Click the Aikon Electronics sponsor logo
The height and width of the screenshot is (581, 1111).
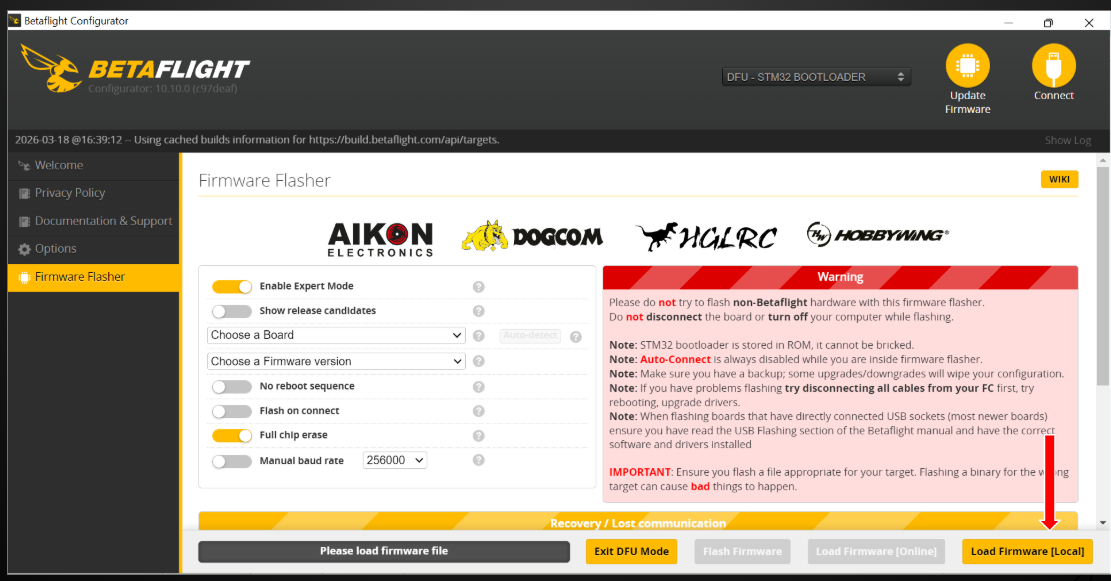tap(380, 238)
